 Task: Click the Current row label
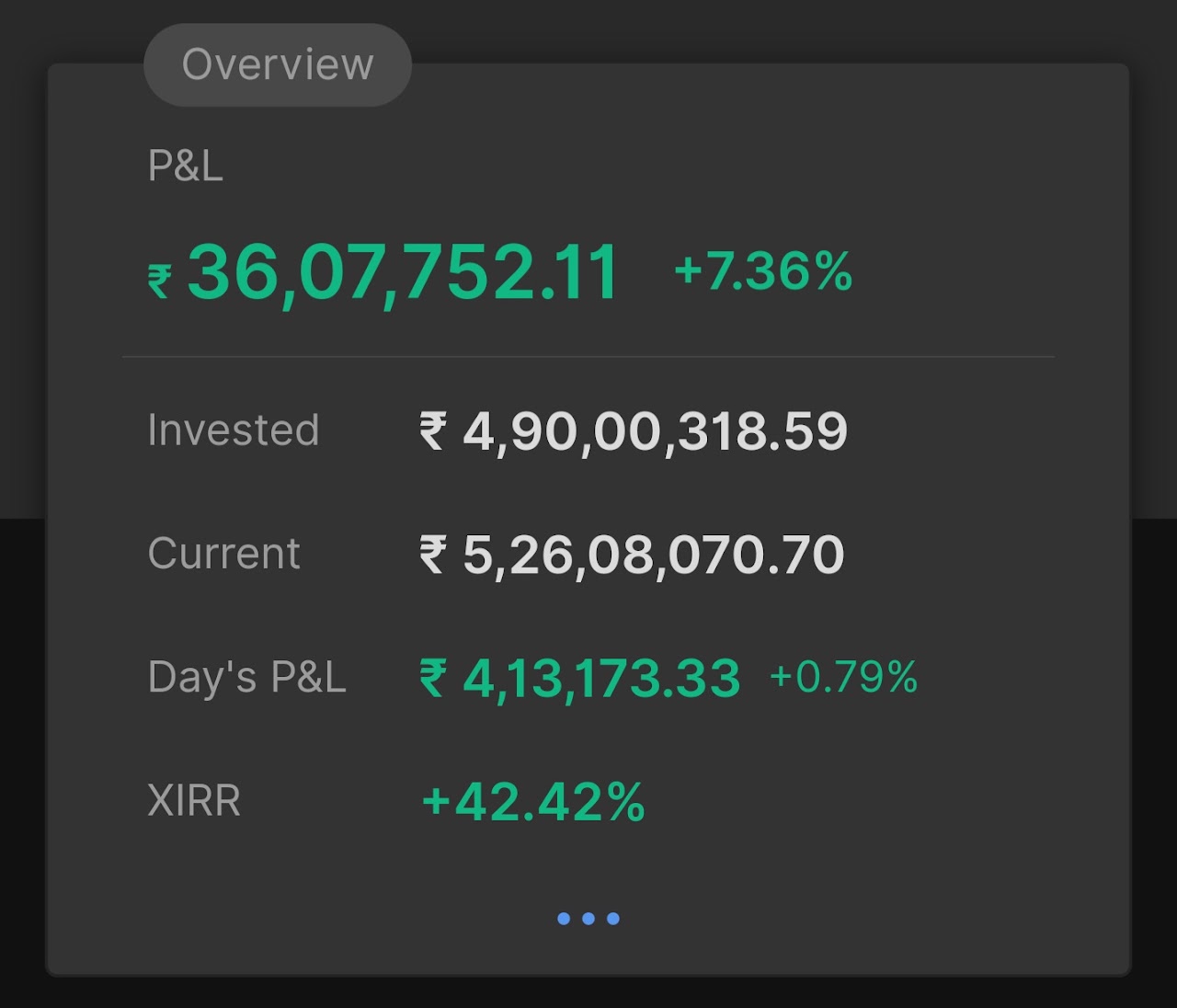pyautogui.click(x=223, y=554)
